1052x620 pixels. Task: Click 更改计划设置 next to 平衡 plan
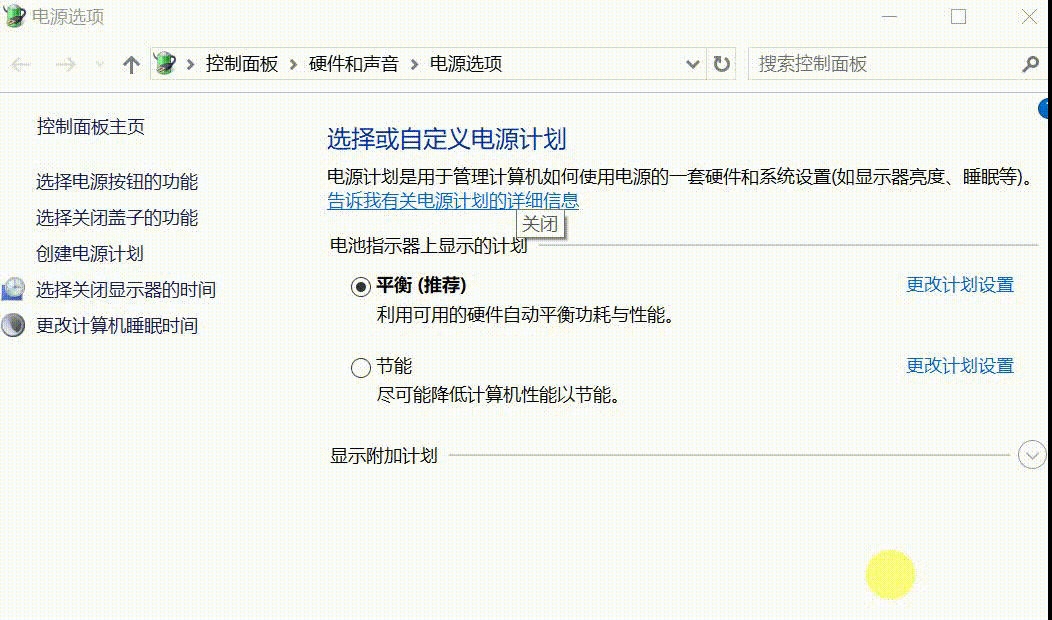click(x=960, y=285)
